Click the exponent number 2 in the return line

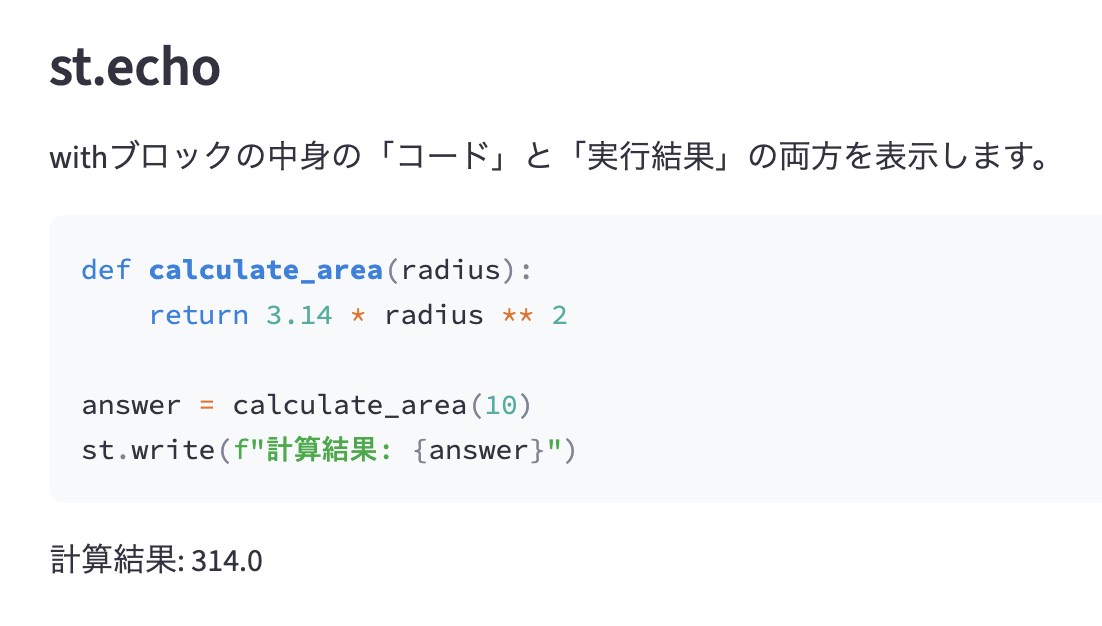pyautogui.click(x=559, y=315)
